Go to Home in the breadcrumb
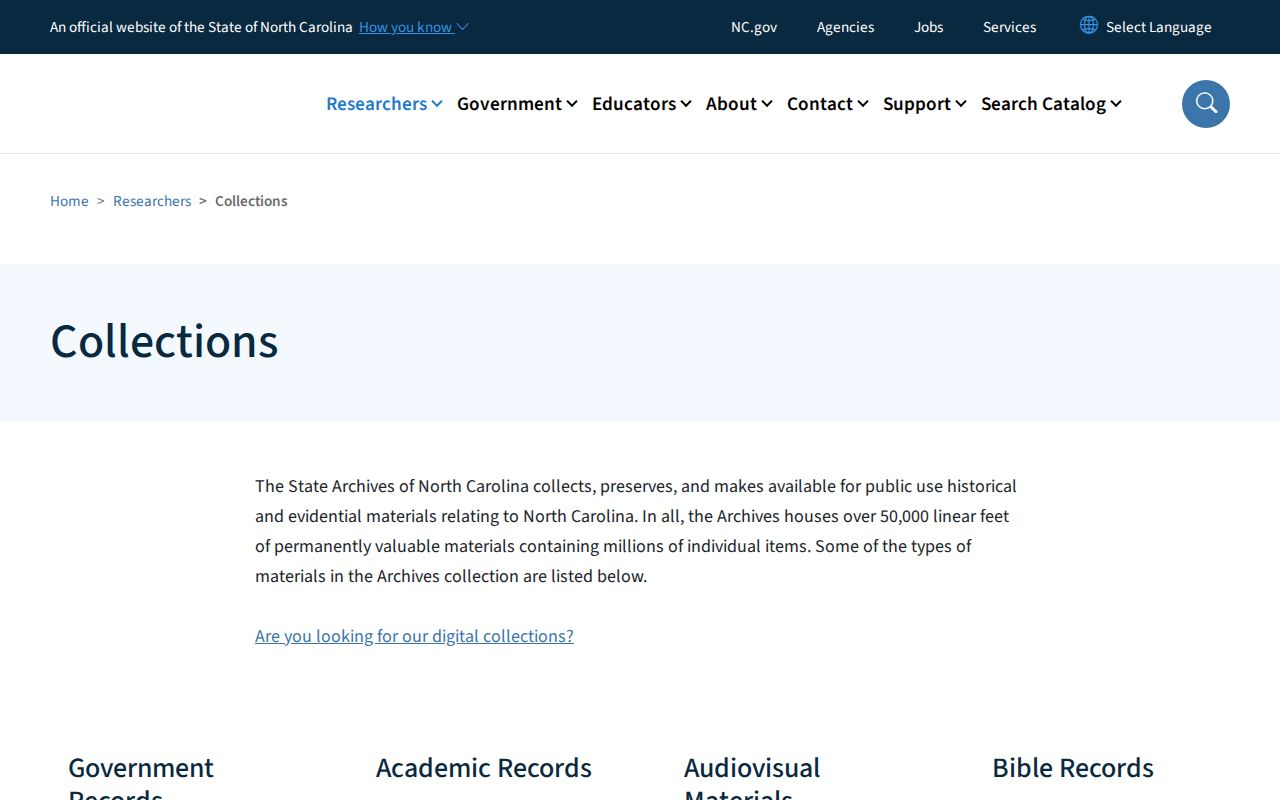 click(69, 201)
